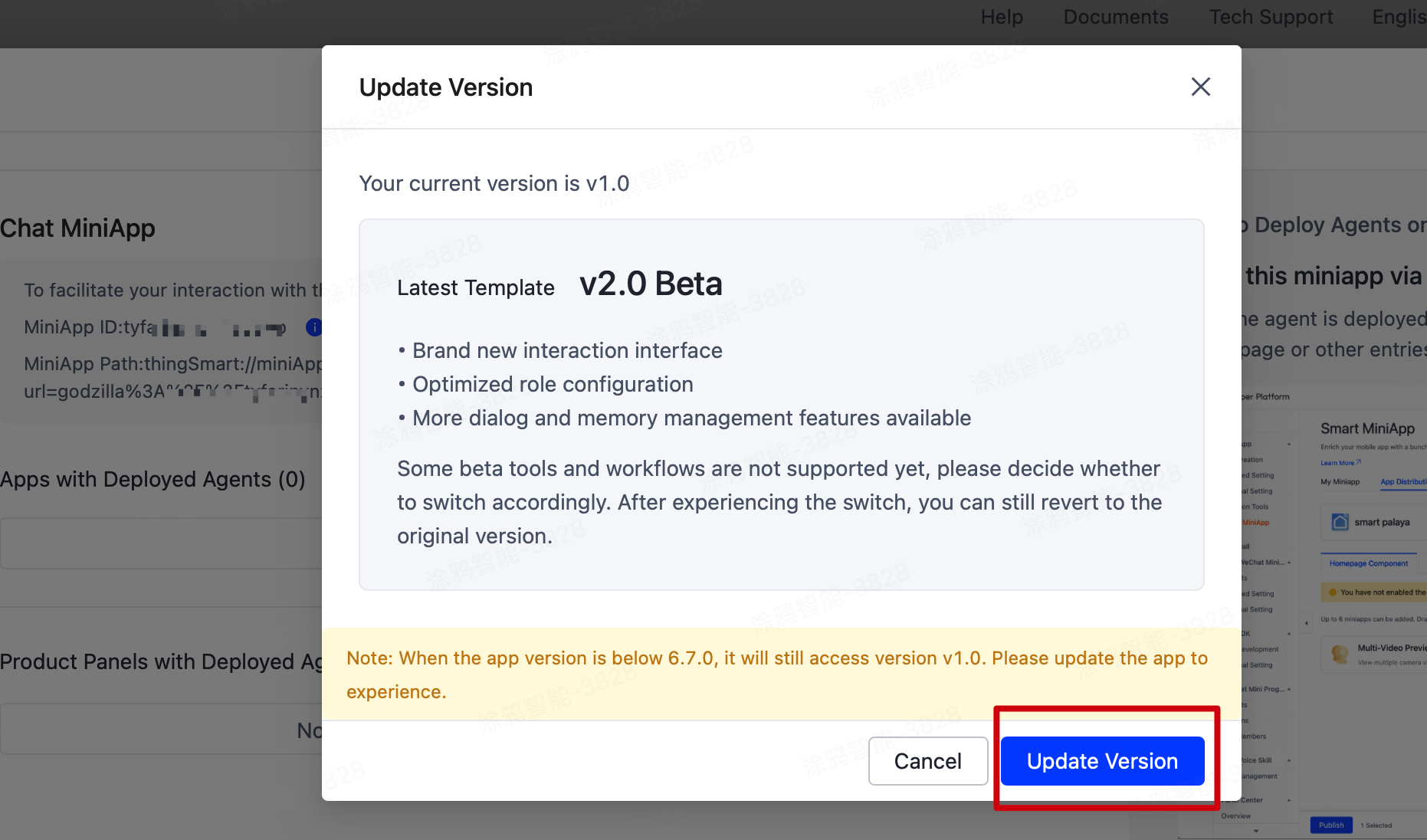This screenshot has height=840, width=1427.
Task: Click the Learn More external-link arrow icon
Action: tap(1359, 462)
